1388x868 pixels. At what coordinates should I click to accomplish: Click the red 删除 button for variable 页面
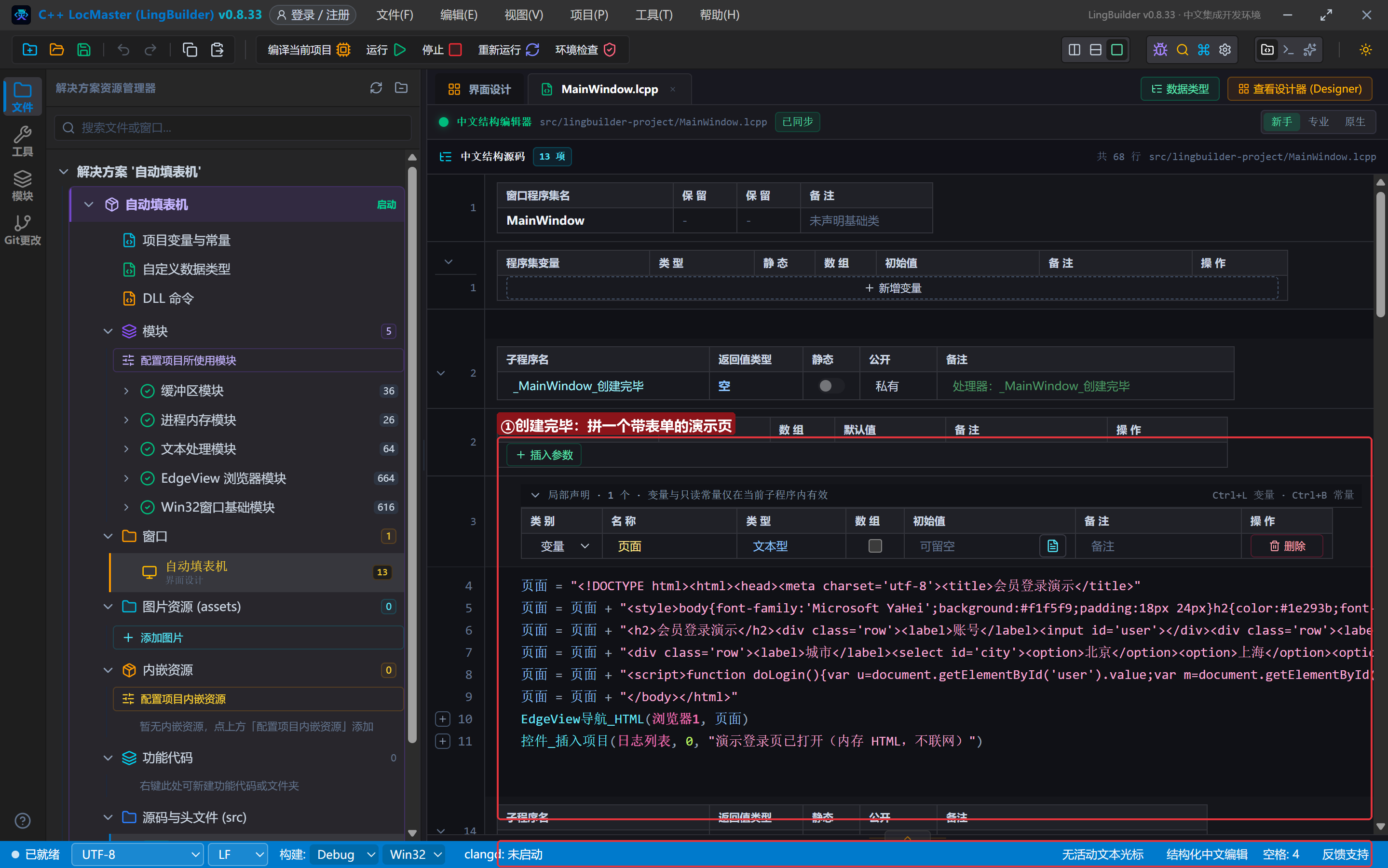coord(1287,546)
